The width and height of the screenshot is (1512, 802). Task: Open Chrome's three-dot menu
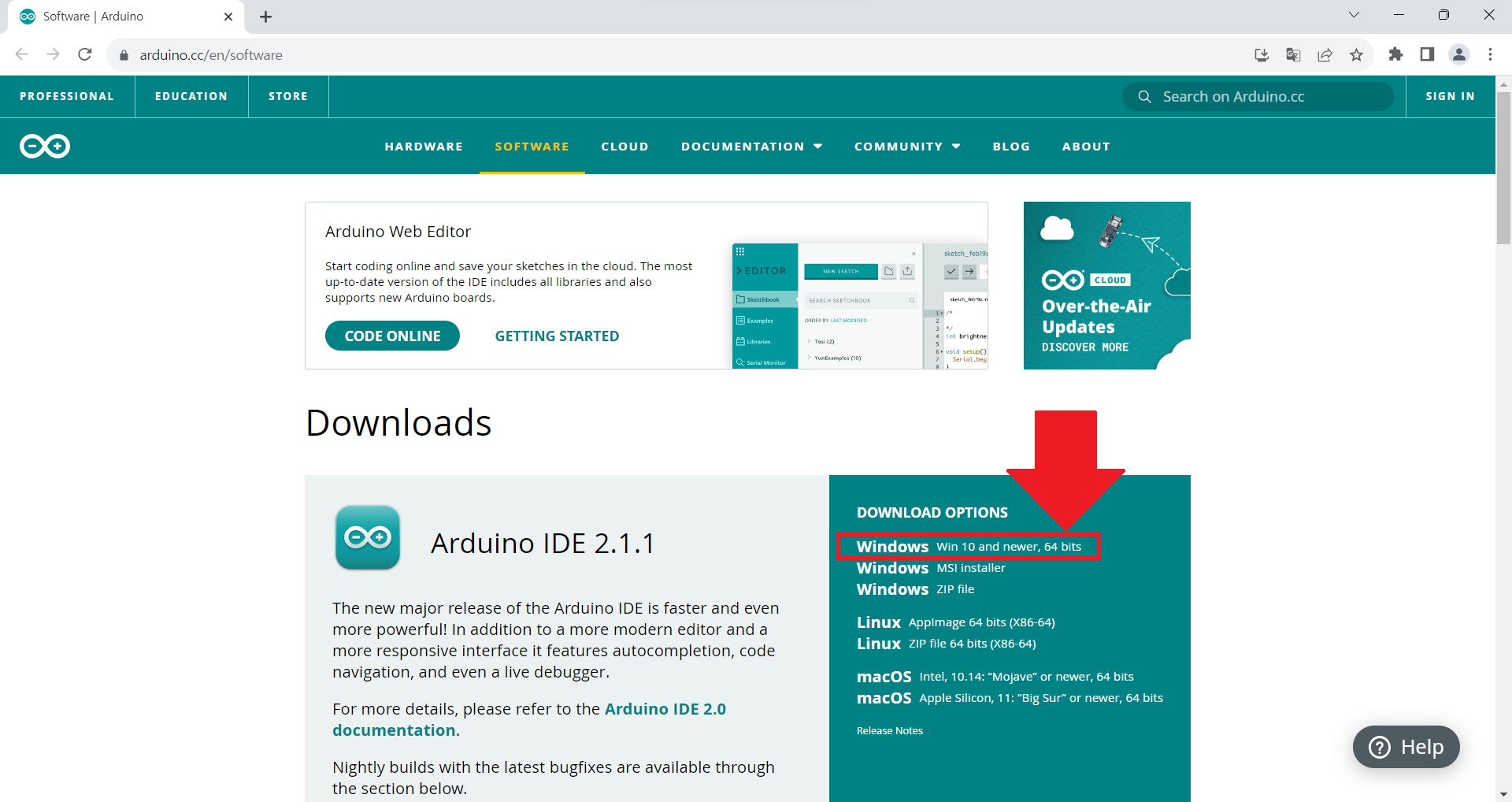(x=1490, y=54)
